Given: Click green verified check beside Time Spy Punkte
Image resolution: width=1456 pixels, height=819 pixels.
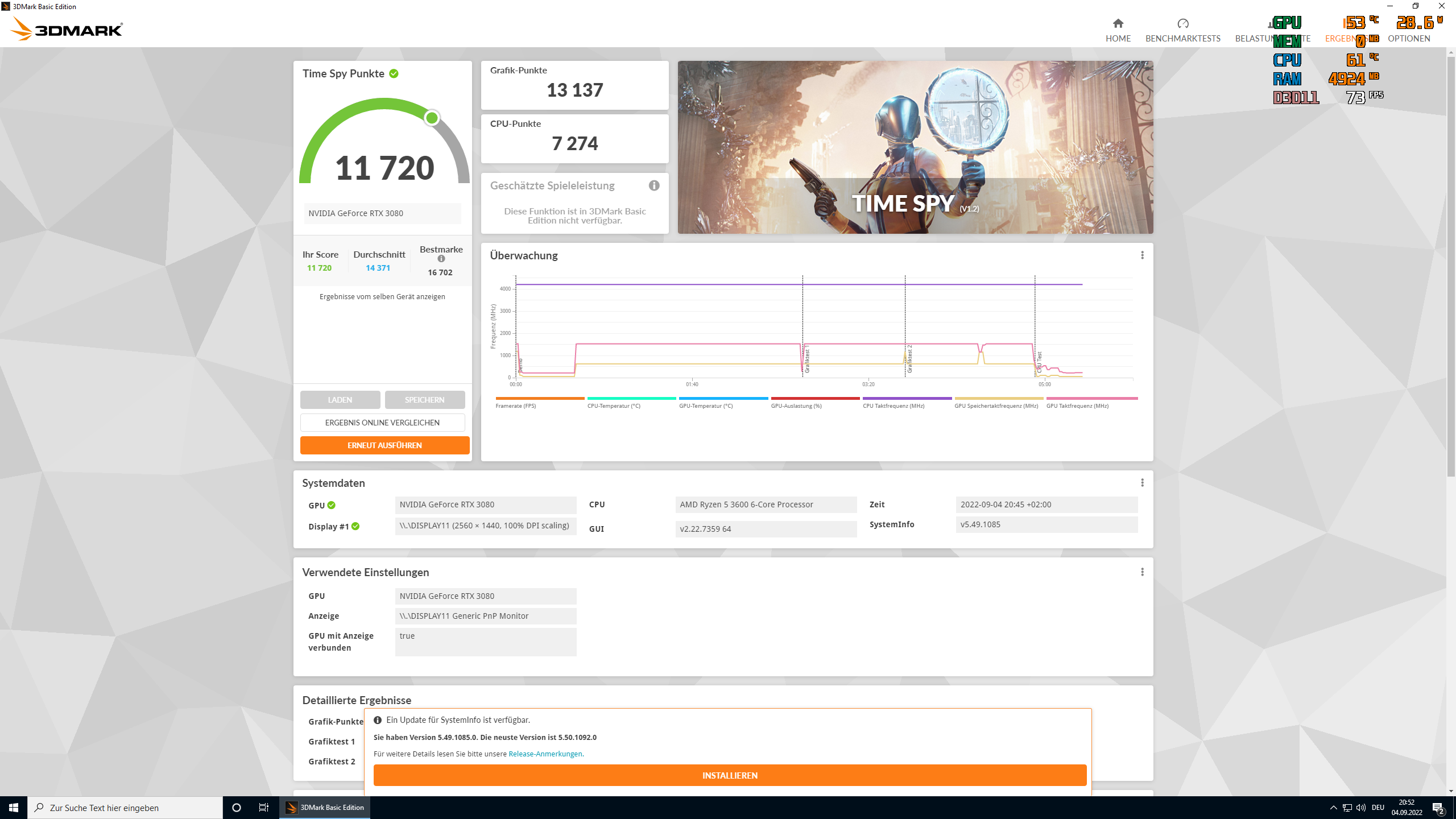Looking at the screenshot, I should [394, 73].
